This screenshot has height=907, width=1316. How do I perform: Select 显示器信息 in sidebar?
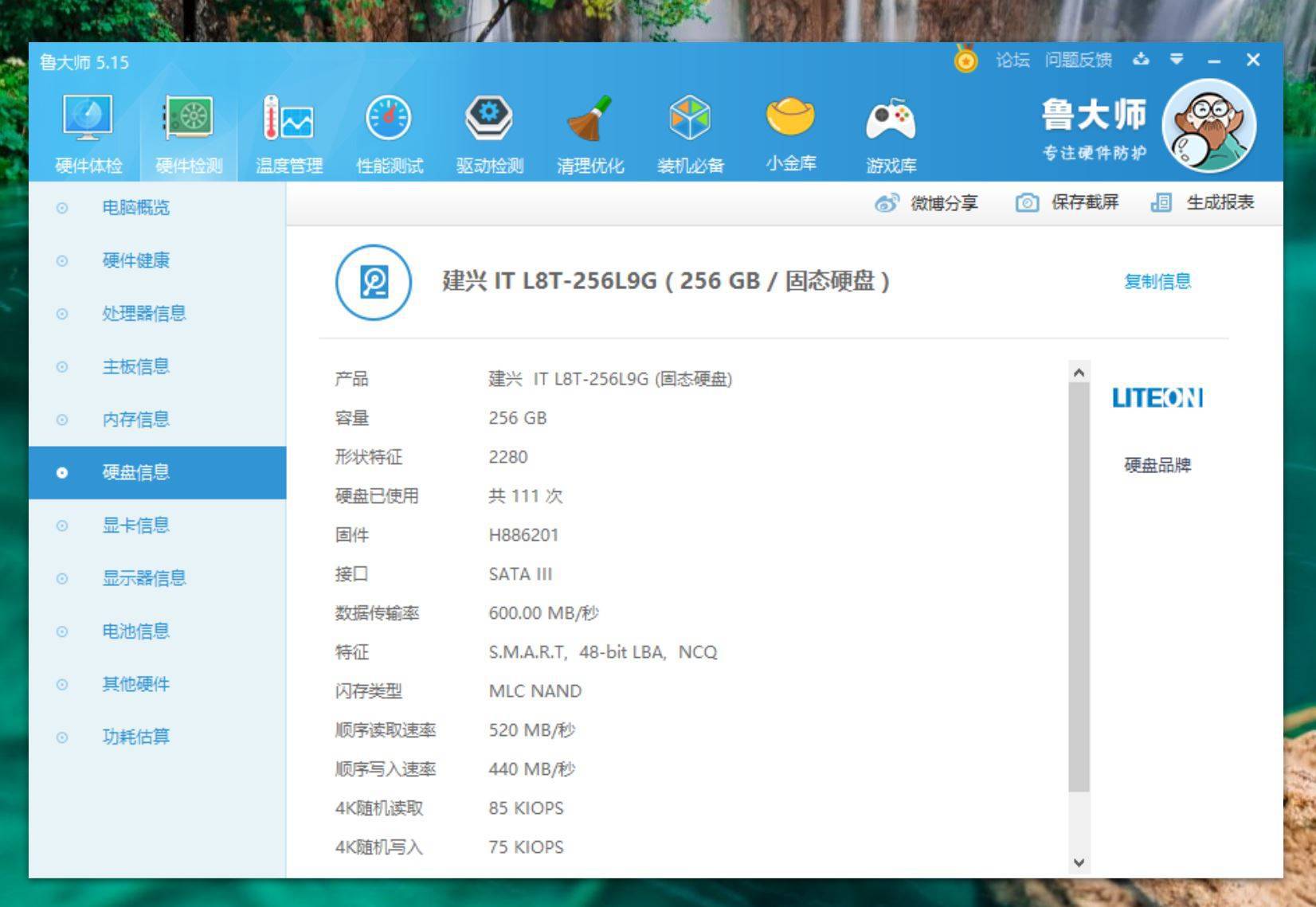coord(158,578)
